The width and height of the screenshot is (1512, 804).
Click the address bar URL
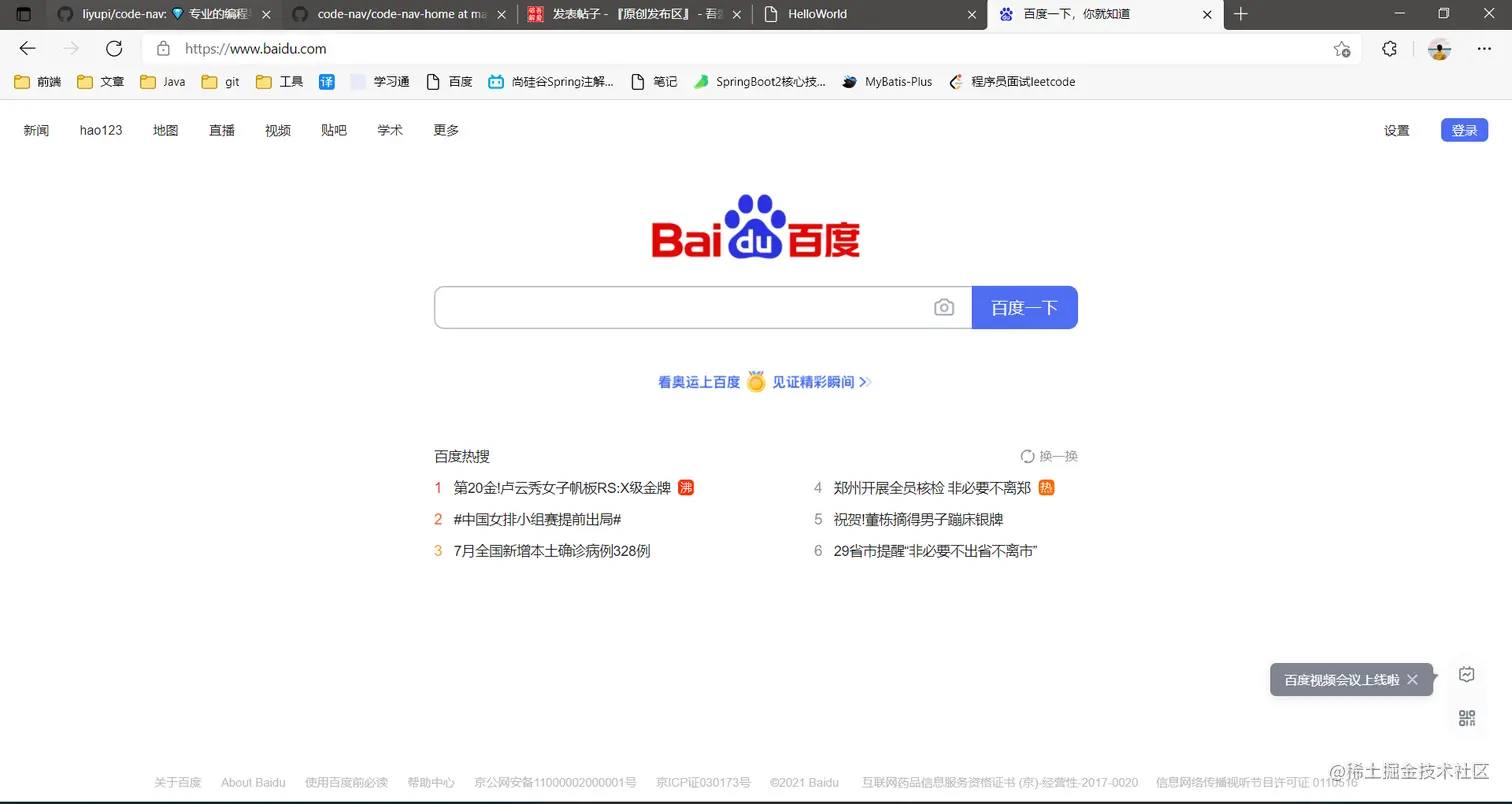(256, 48)
